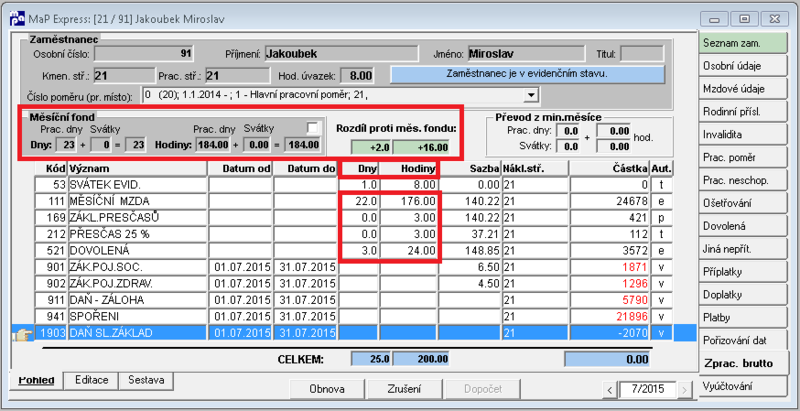Open the Číslo poměru dropdown arrow
This screenshot has height=411, width=800.
pyautogui.click(x=532, y=95)
